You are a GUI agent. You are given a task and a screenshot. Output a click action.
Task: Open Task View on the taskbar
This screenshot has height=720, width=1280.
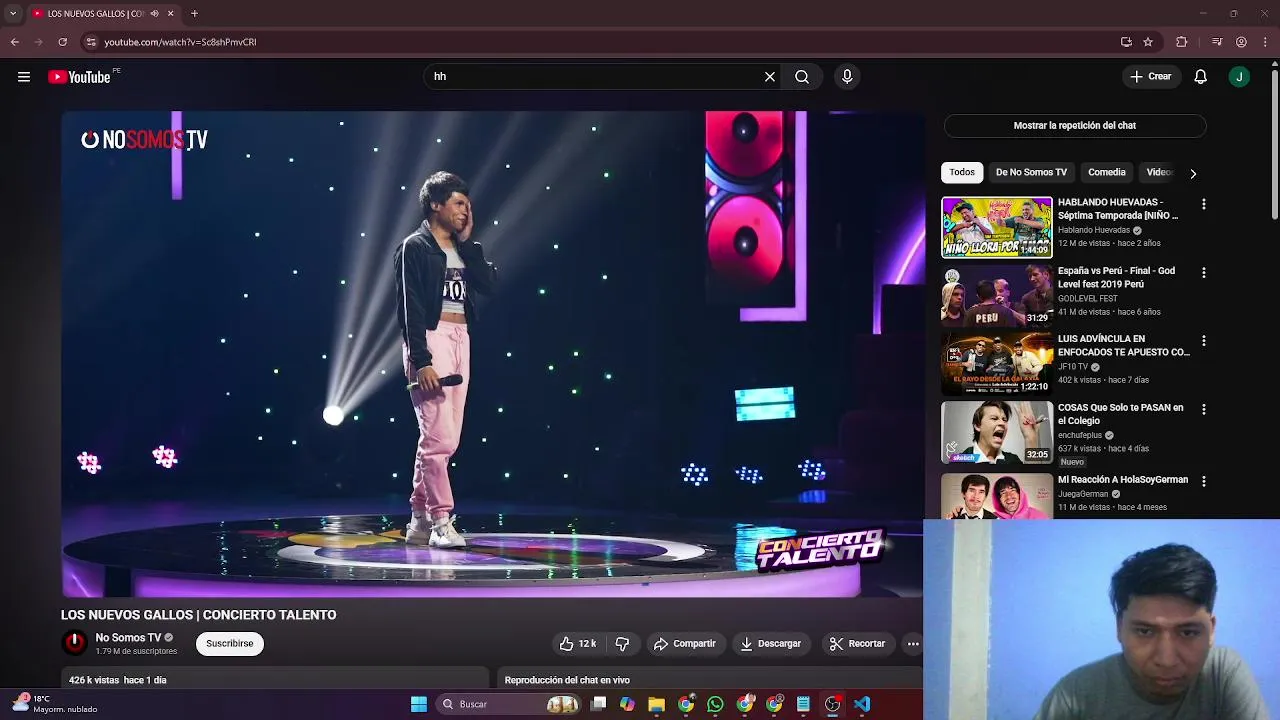click(598, 704)
